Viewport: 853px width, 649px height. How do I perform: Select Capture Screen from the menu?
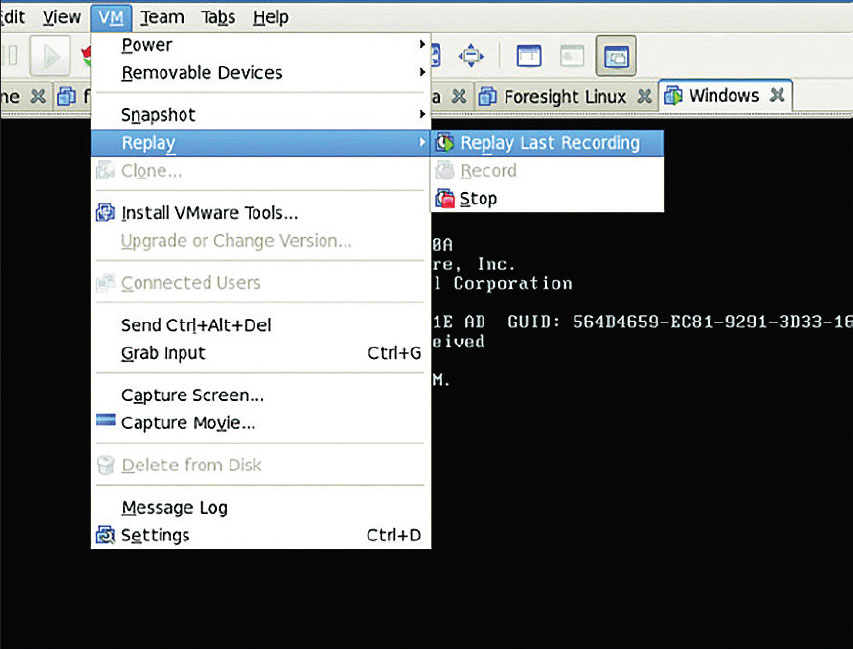[x=192, y=395]
